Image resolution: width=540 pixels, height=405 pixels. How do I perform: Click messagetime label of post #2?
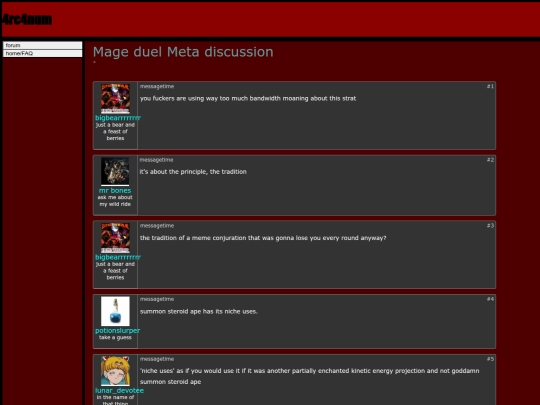156,160
